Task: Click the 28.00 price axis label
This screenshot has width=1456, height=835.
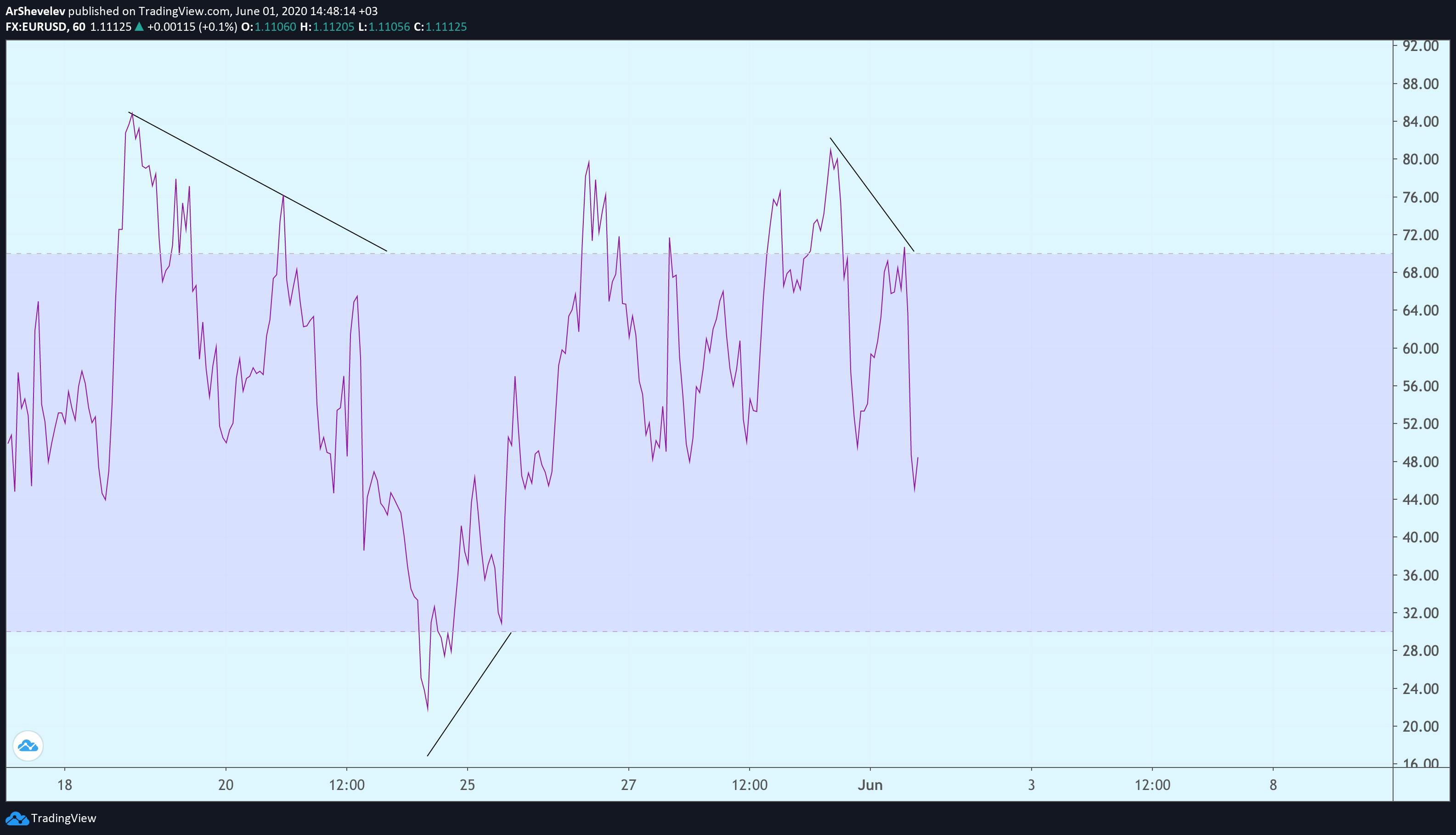Action: 1421,651
